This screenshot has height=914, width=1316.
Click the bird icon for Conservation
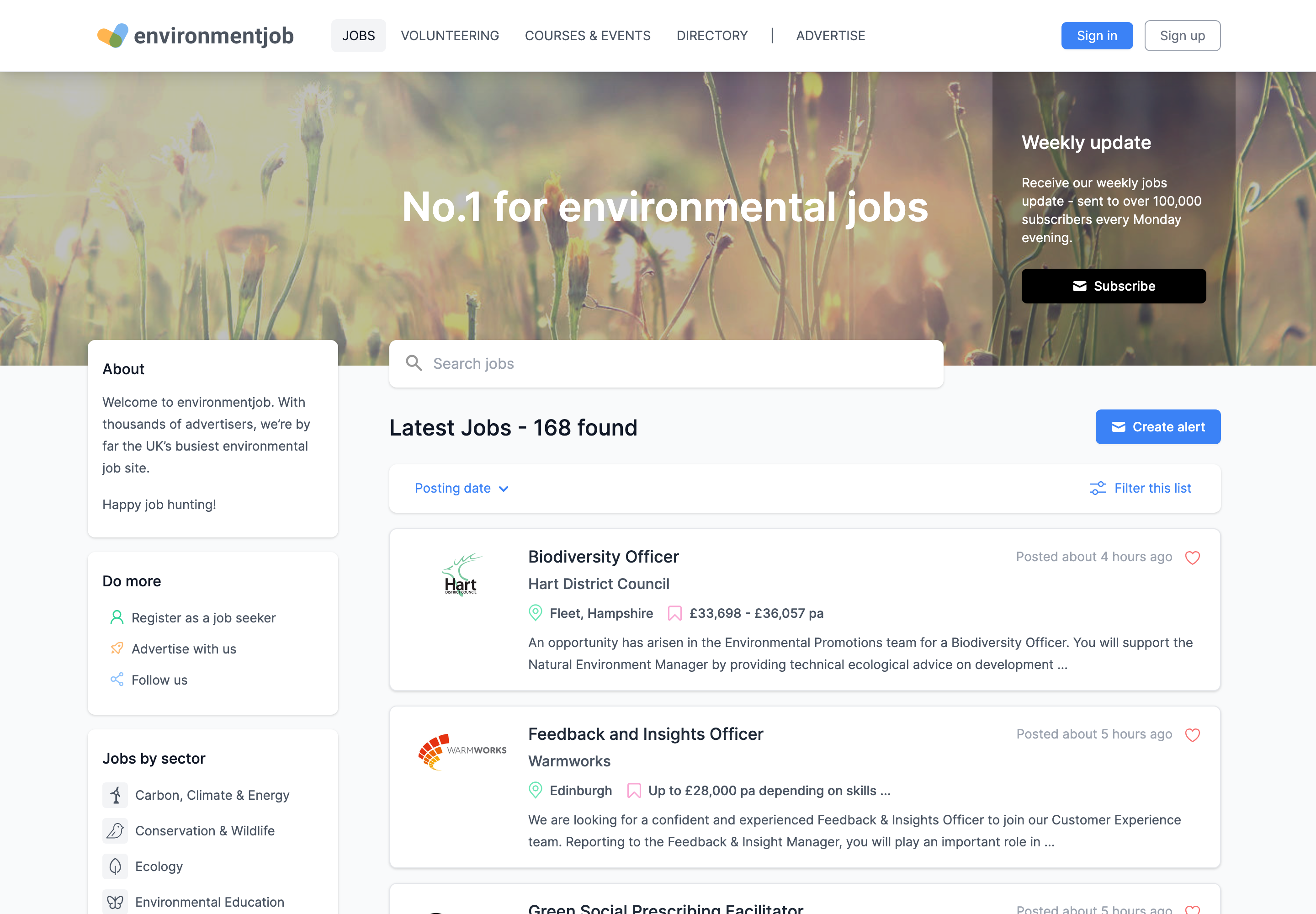pos(115,830)
